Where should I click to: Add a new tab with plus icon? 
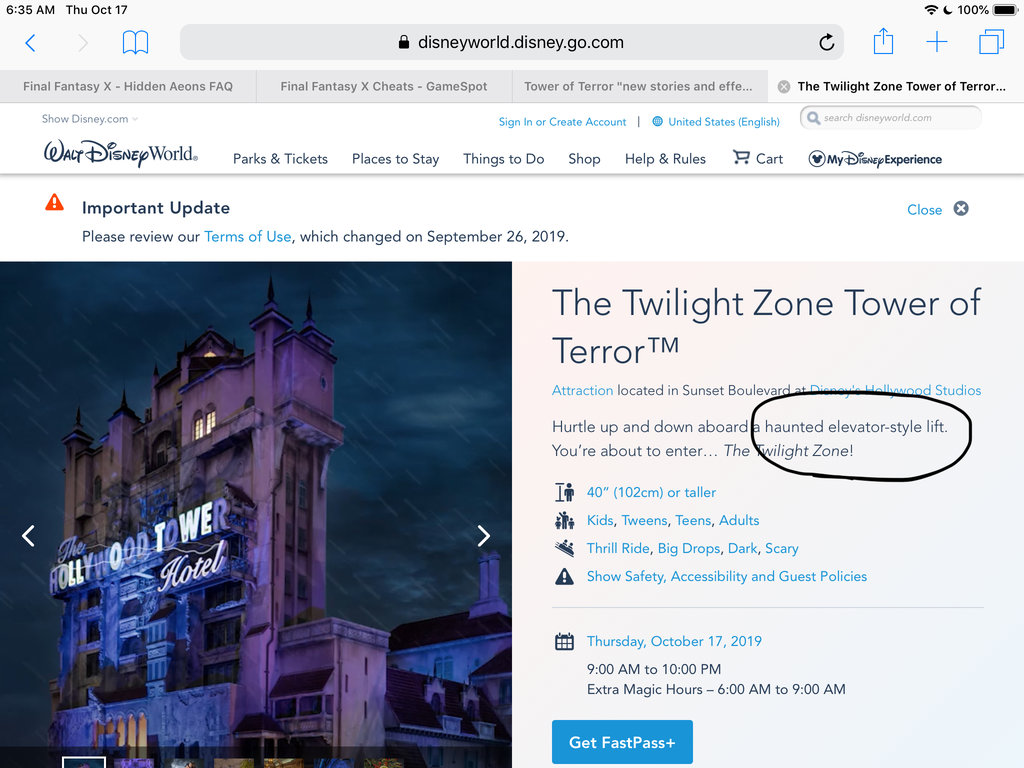(x=936, y=42)
